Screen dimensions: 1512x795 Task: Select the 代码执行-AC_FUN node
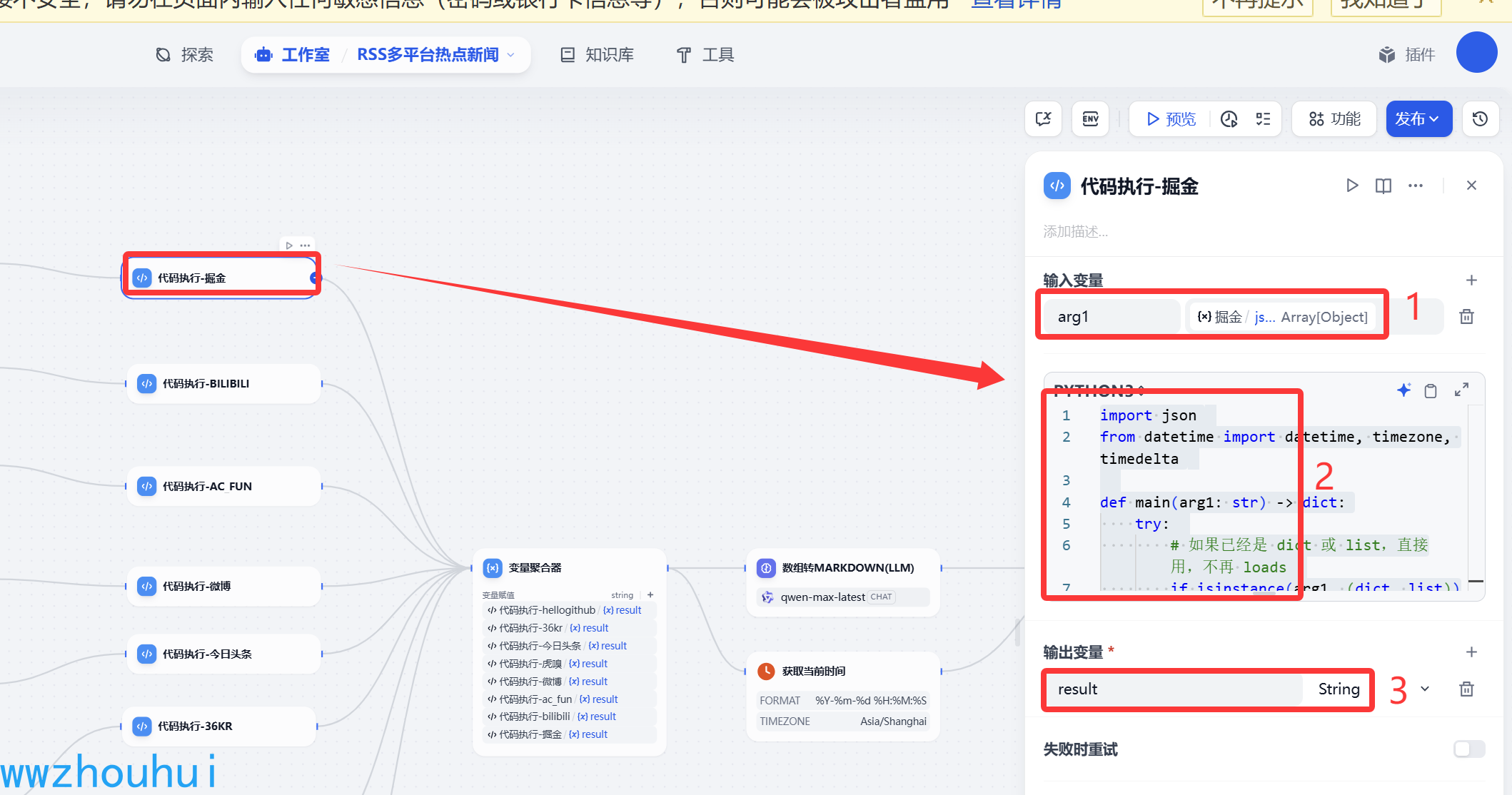coord(224,486)
